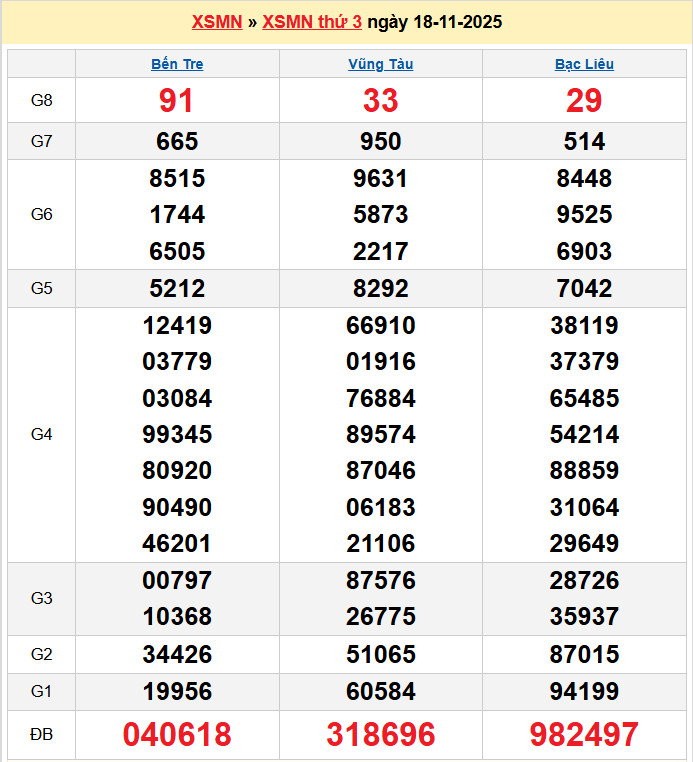Select the G3 row label
The height and width of the screenshot is (762, 693).
pos(41,598)
